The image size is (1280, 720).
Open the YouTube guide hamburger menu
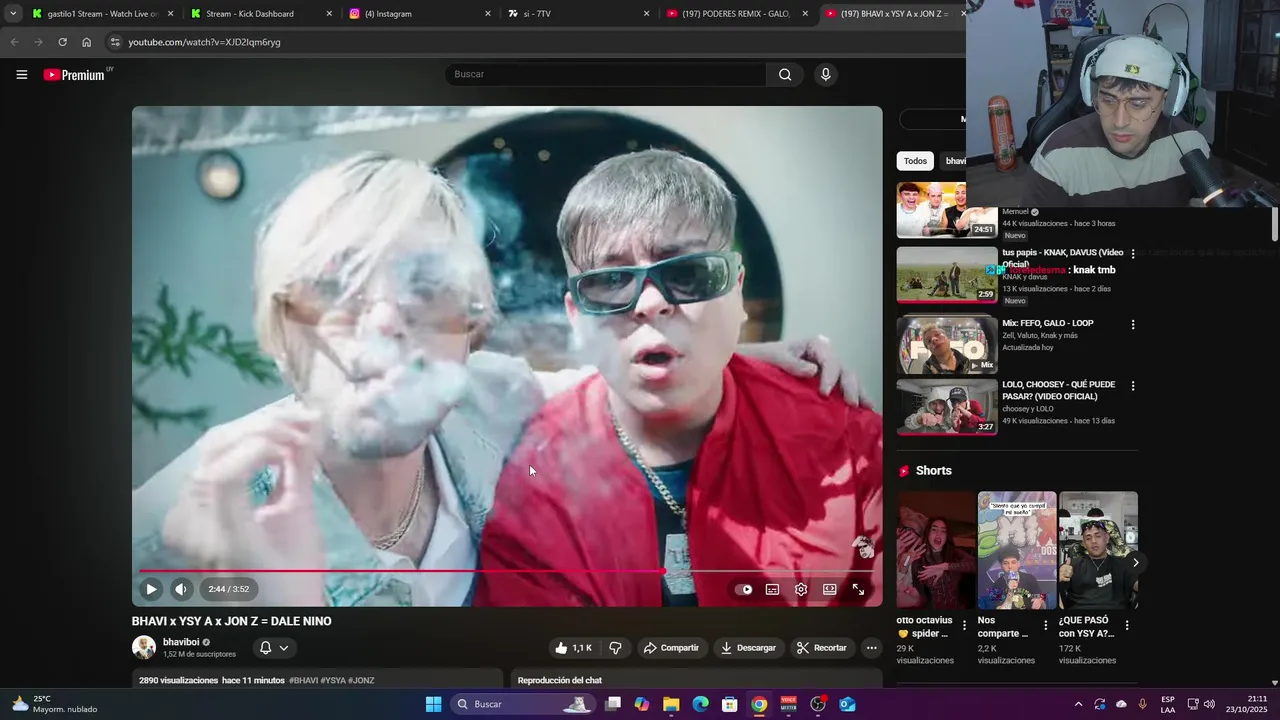pos(21,74)
